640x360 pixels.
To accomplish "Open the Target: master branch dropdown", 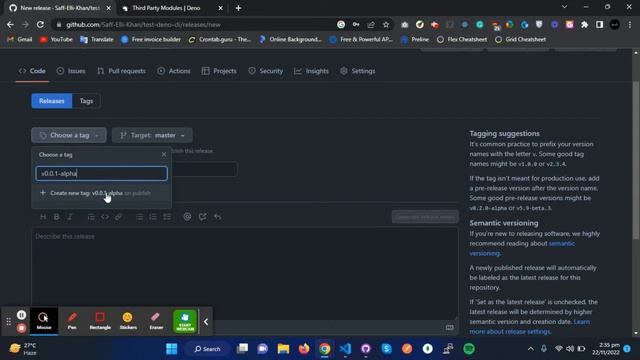I will 152,135.
